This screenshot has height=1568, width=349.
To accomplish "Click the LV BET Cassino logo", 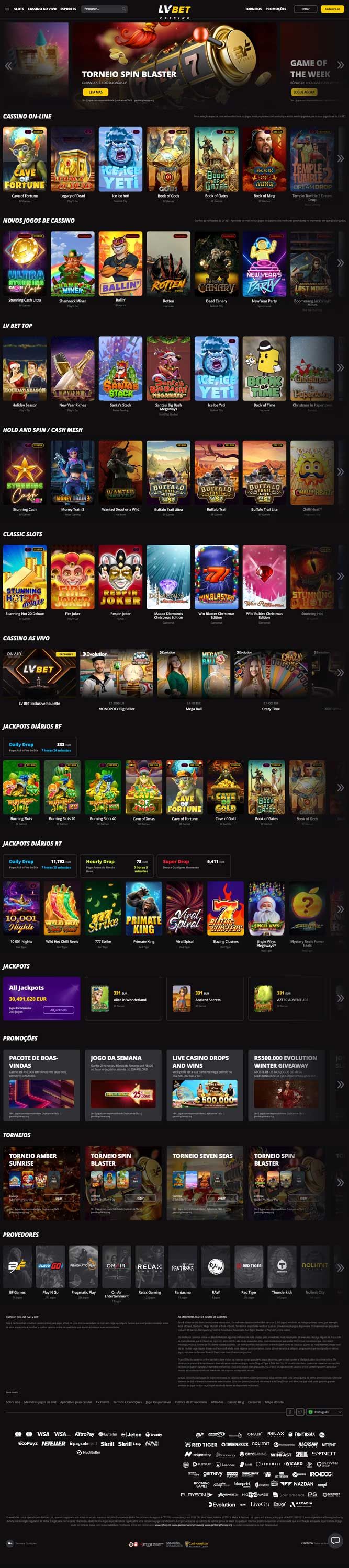I will [174, 11].
